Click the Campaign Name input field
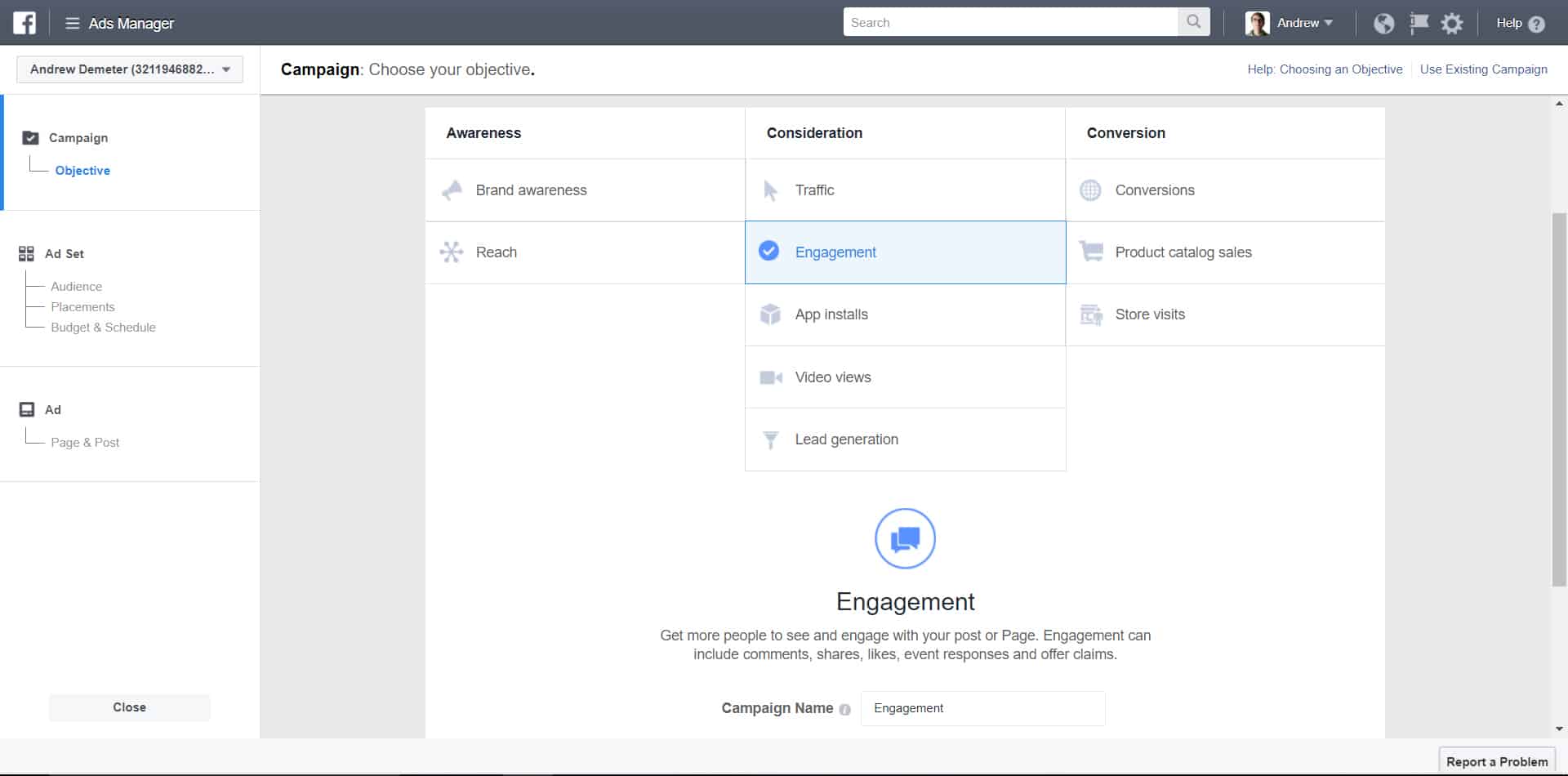 pos(982,708)
